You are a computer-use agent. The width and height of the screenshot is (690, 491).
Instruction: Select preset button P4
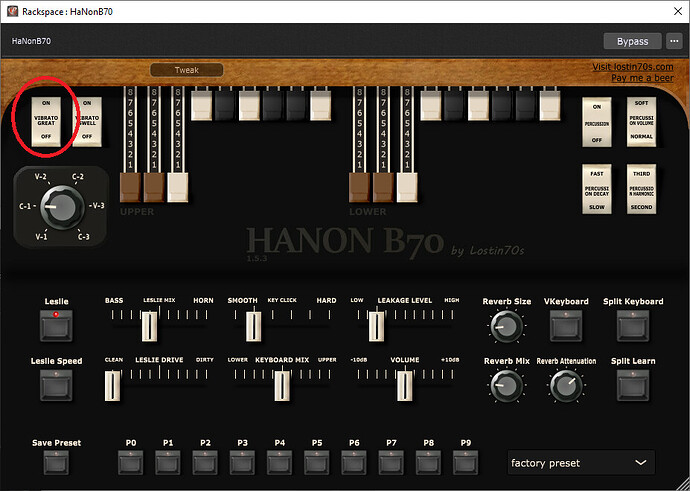(x=279, y=463)
